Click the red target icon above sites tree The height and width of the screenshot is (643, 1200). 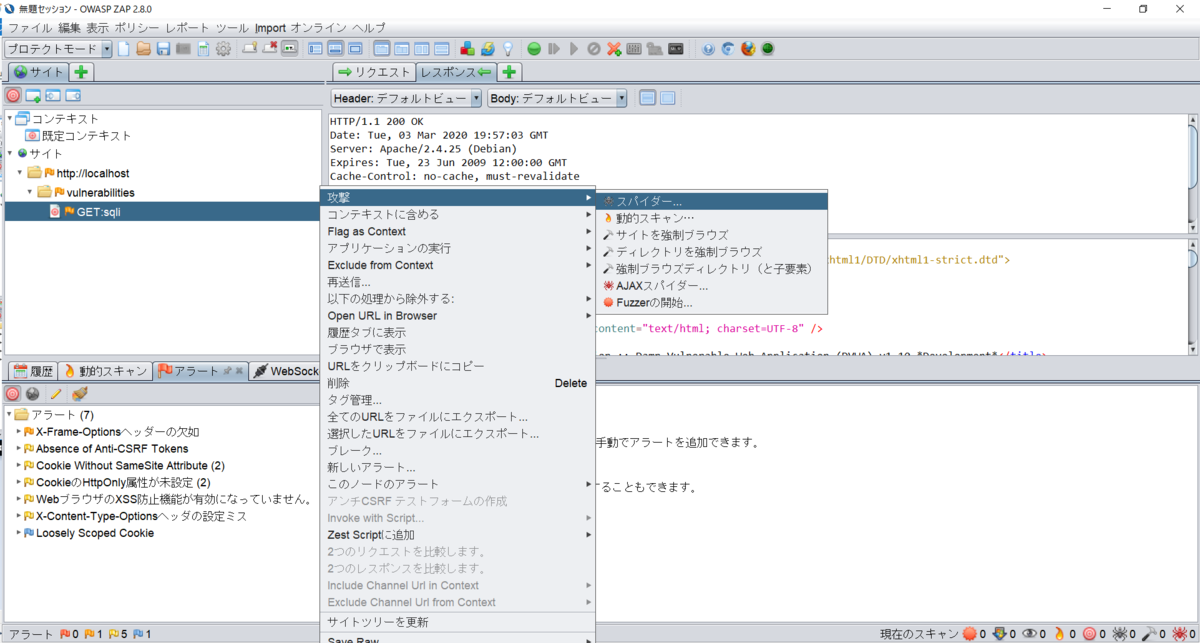[x=13, y=96]
